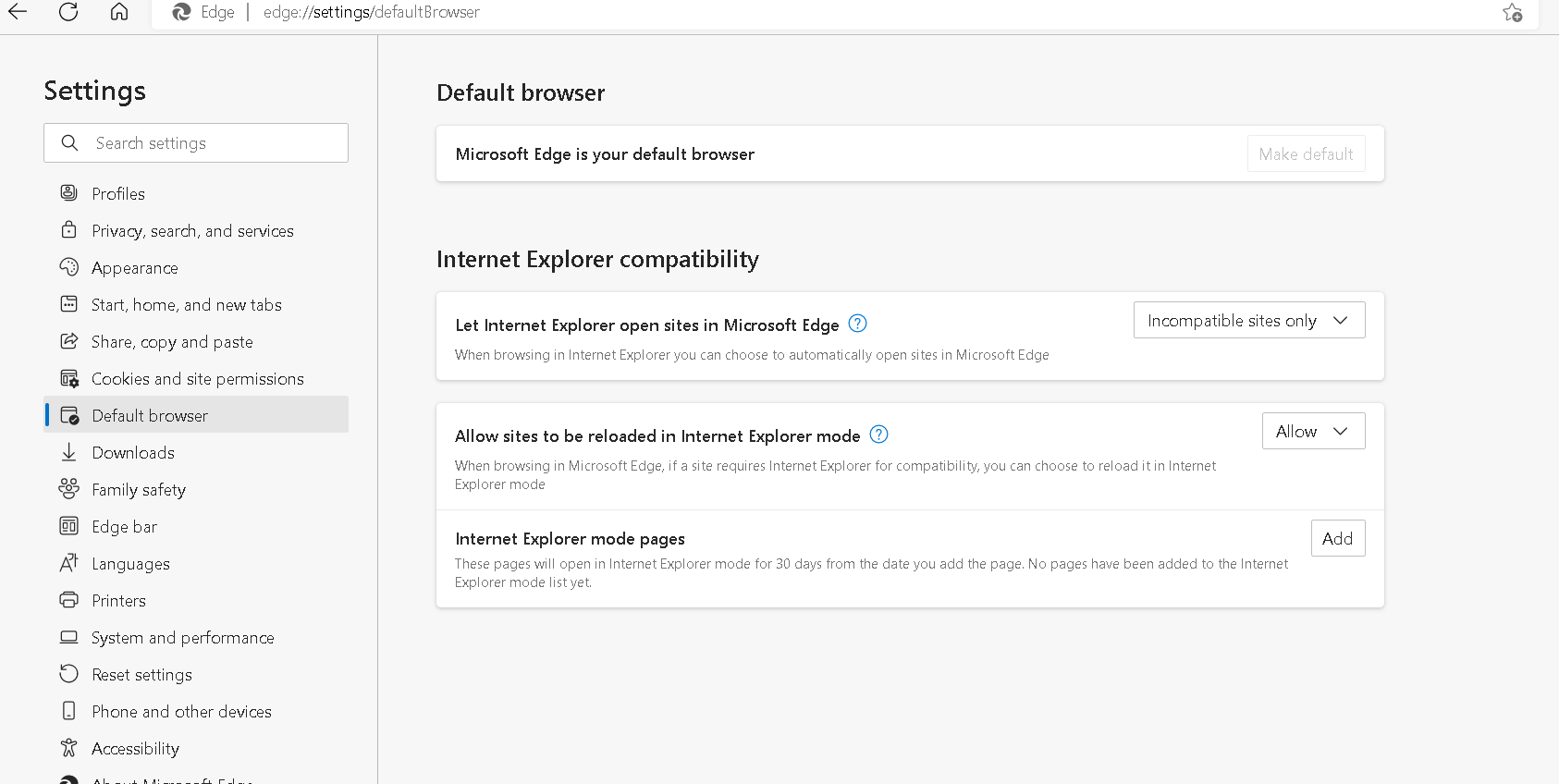
Task: Click the Phone and other devices icon
Action: [68, 711]
